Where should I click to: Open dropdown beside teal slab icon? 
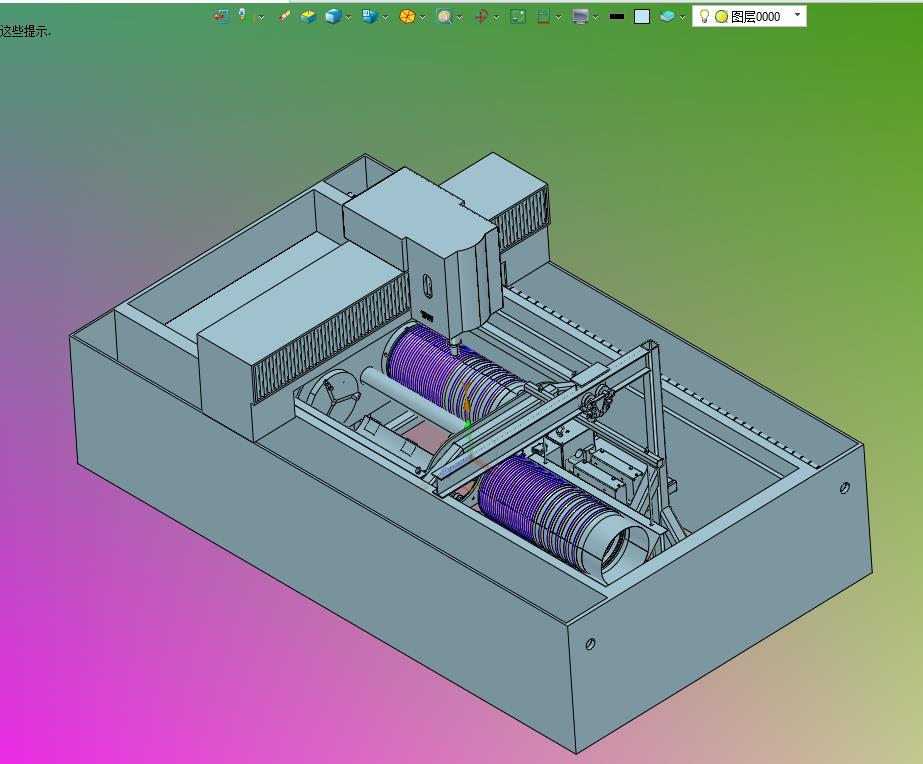pyautogui.click(x=682, y=17)
